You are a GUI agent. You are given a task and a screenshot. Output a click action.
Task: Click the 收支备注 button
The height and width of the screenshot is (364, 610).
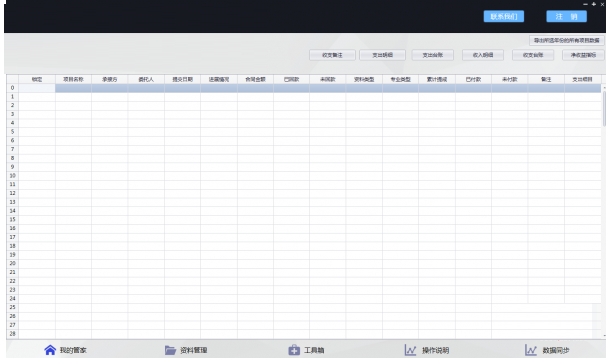(332, 55)
